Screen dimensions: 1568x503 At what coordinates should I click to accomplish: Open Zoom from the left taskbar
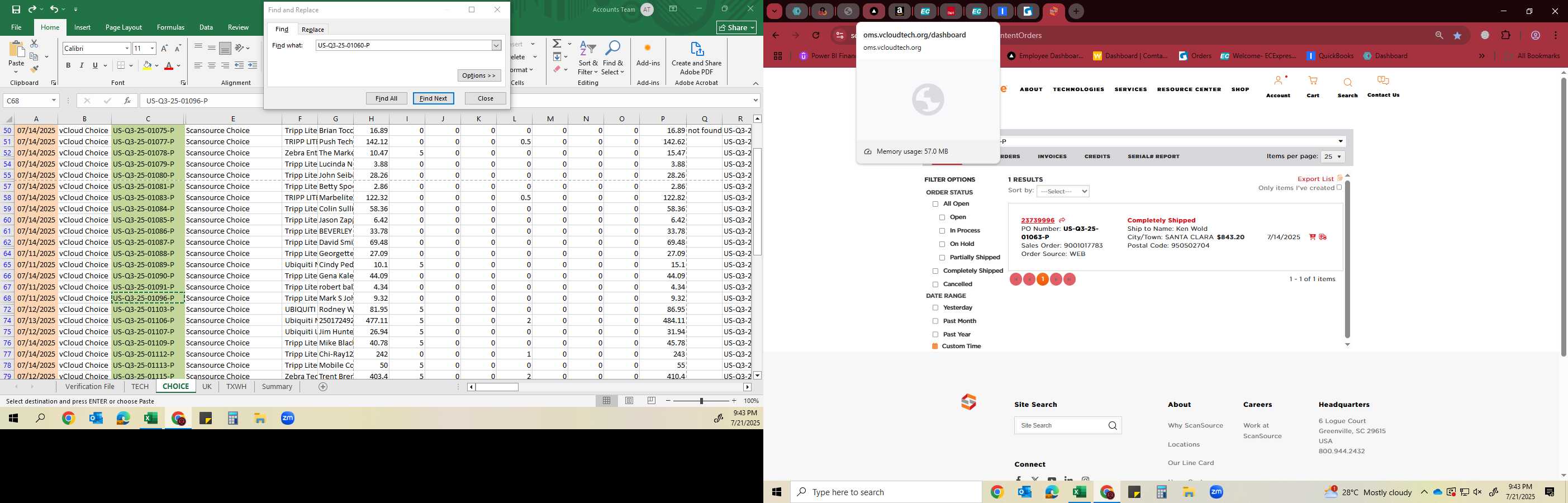(x=288, y=419)
